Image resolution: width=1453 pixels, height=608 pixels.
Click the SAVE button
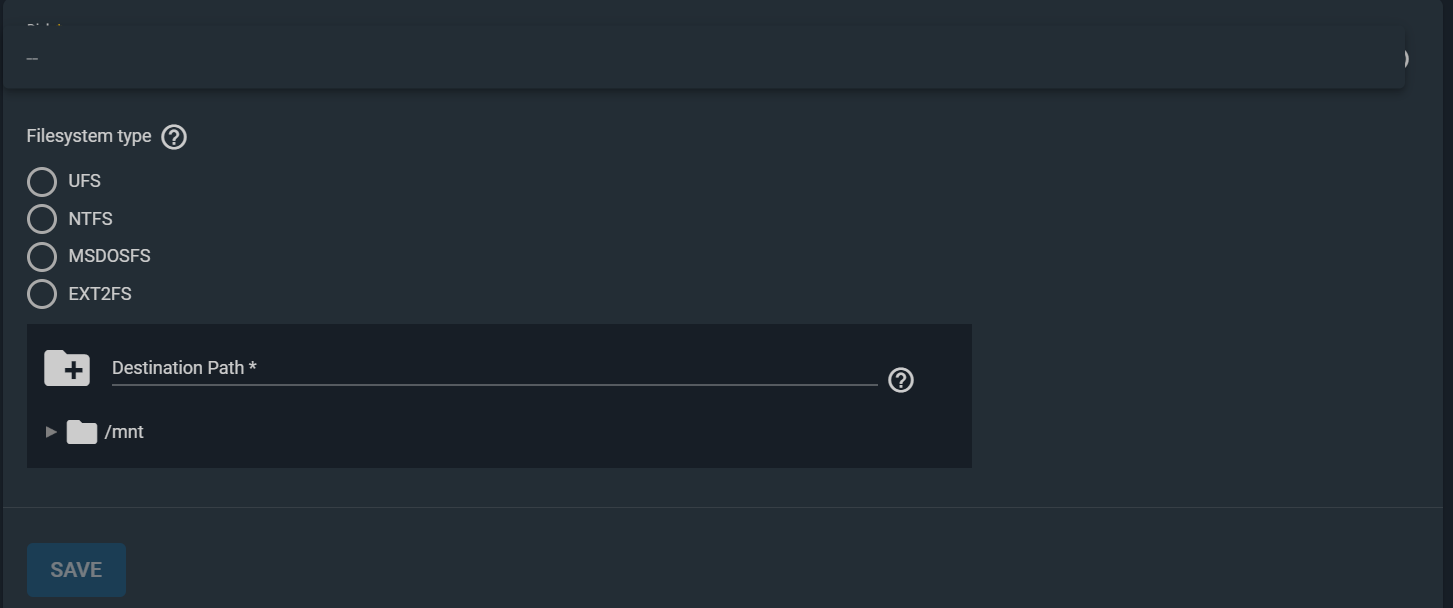click(76, 570)
